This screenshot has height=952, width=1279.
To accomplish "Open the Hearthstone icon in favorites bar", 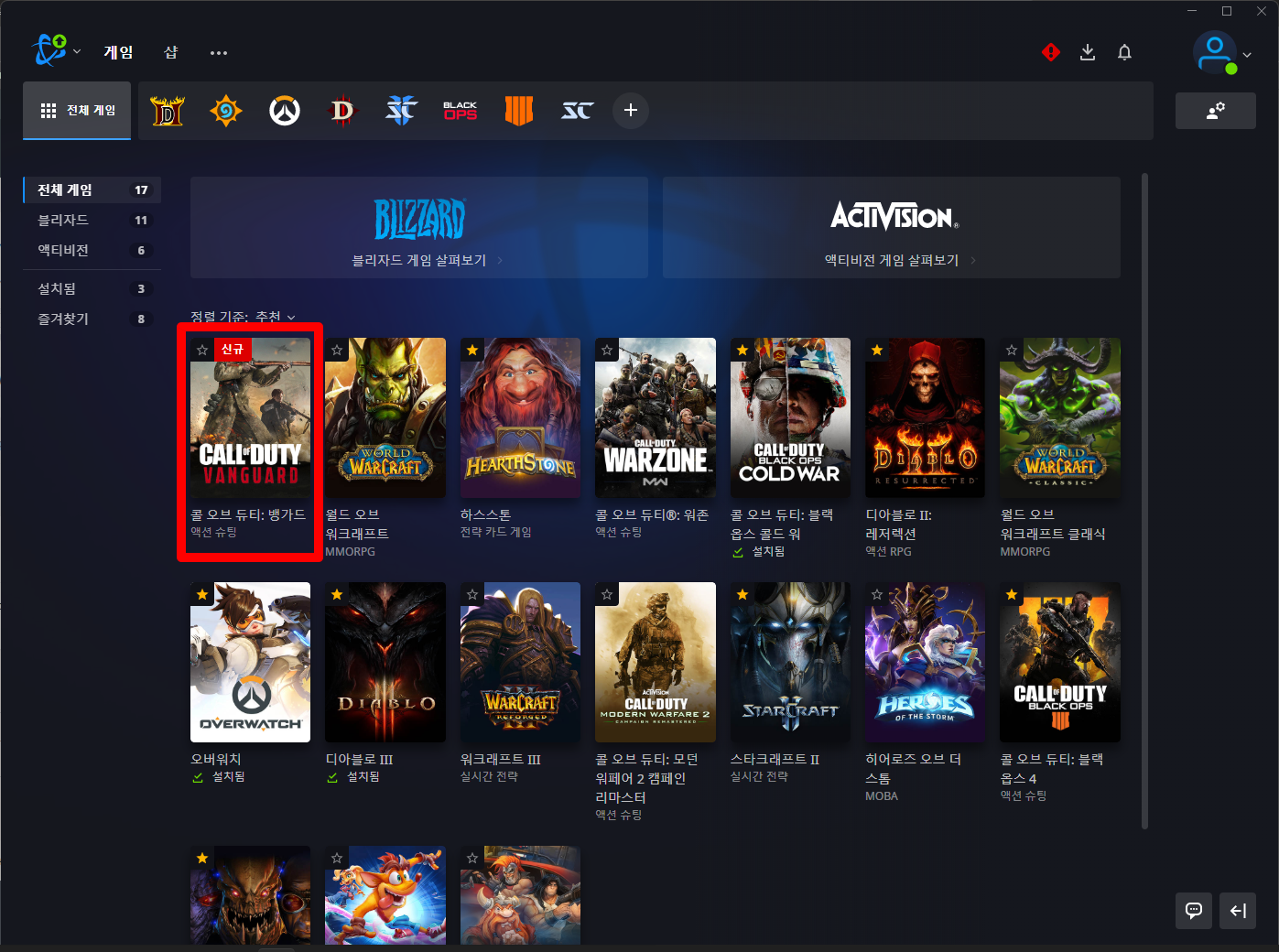I will [226, 111].
